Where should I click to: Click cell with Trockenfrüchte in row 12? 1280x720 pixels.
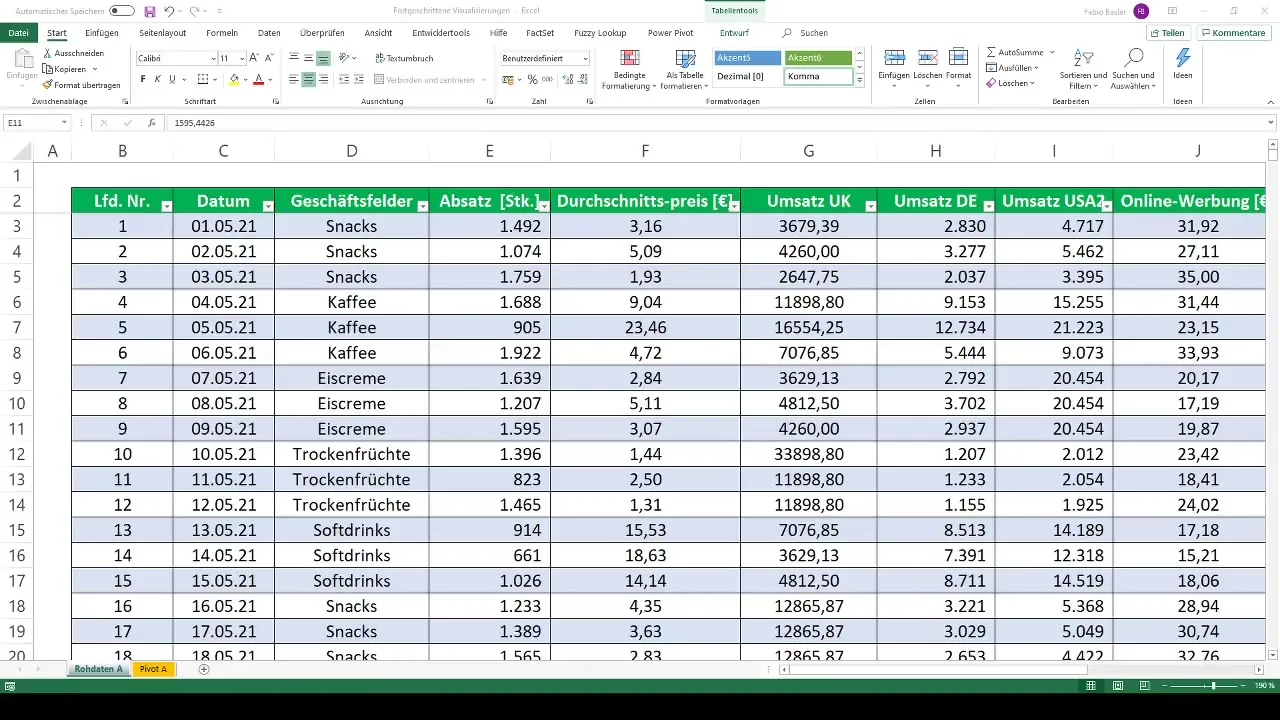point(351,454)
